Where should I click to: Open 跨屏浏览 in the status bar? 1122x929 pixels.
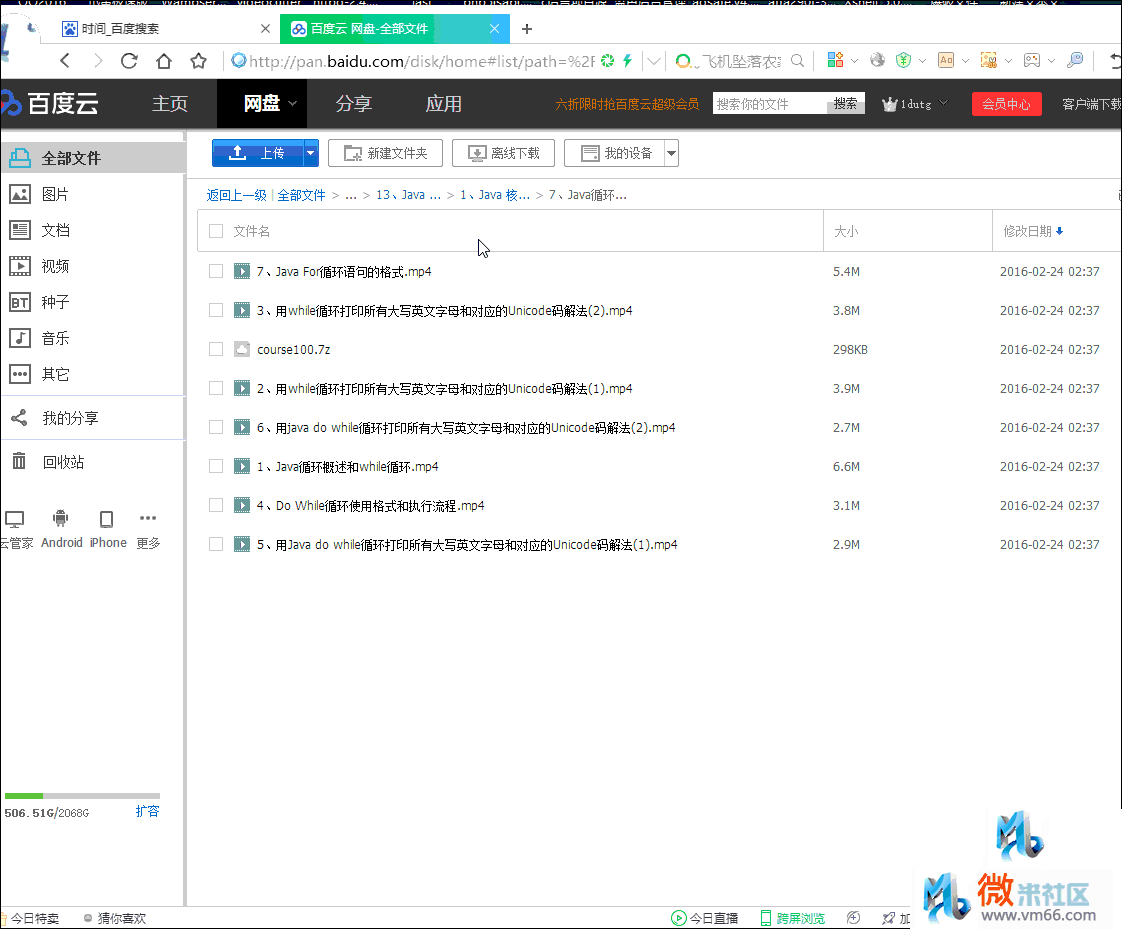(x=792, y=918)
